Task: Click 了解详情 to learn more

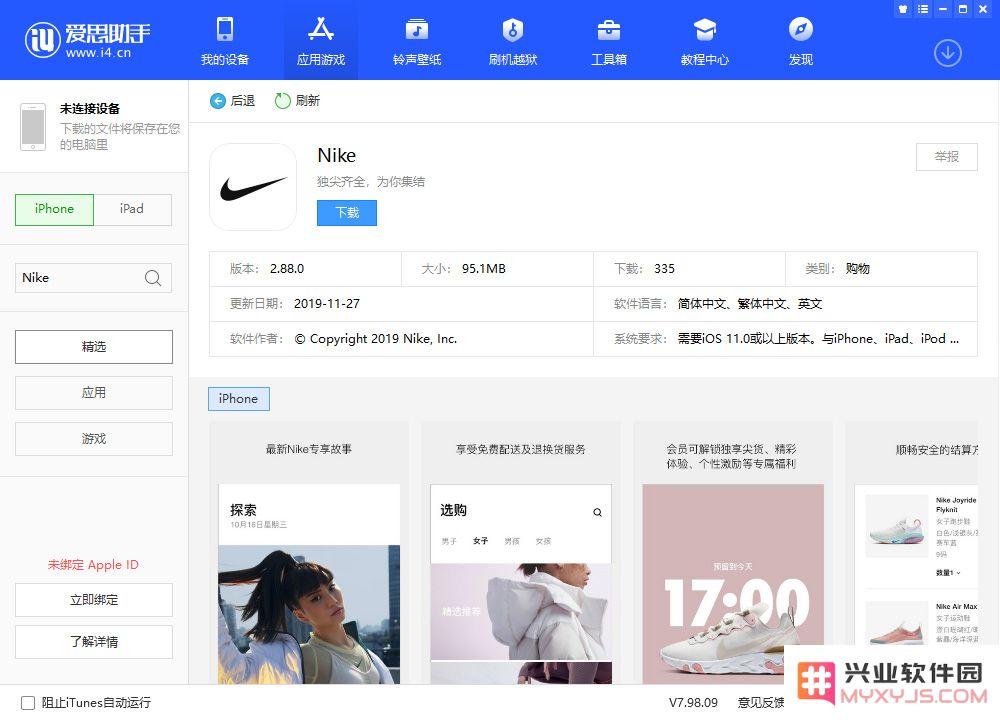Action: tap(94, 642)
